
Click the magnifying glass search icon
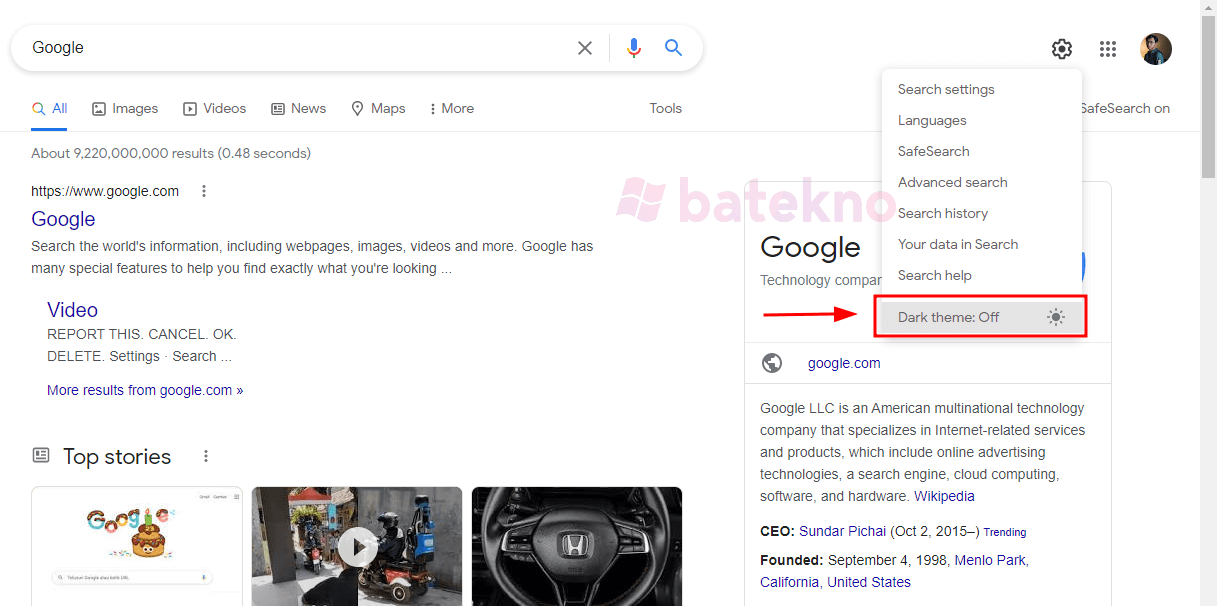coord(673,47)
